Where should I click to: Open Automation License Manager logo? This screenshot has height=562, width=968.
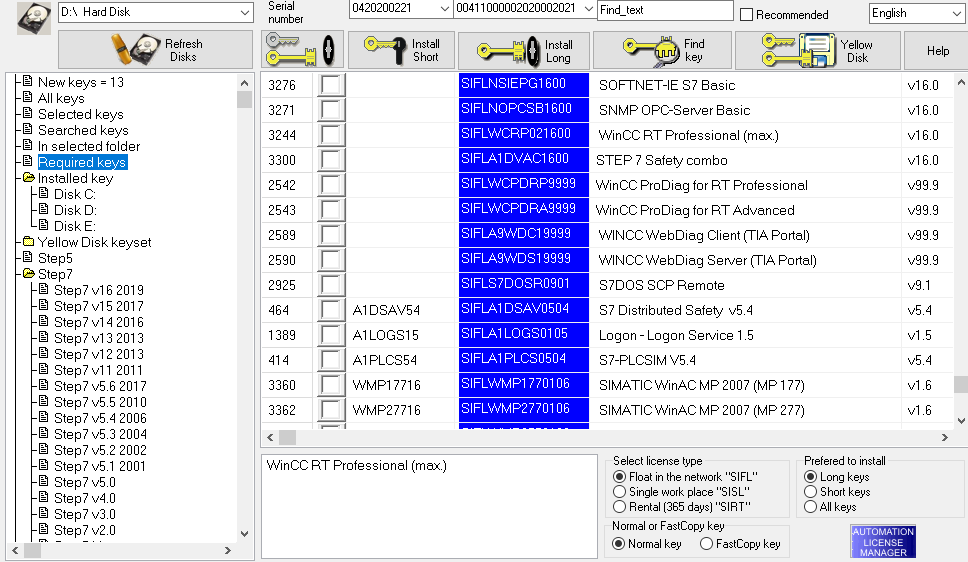(883, 542)
